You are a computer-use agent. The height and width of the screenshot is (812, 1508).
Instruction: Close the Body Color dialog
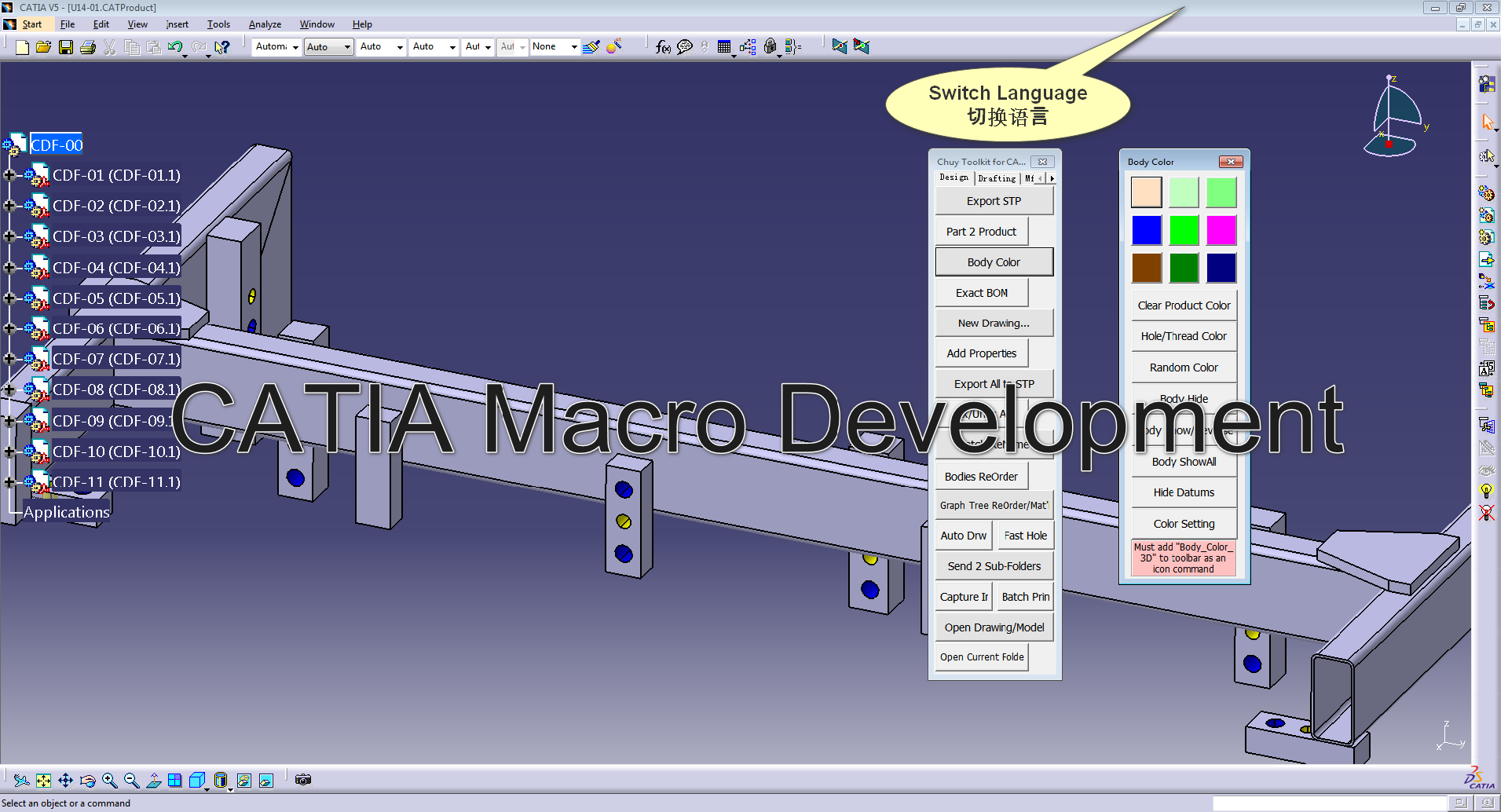pyautogui.click(x=1231, y=162)
